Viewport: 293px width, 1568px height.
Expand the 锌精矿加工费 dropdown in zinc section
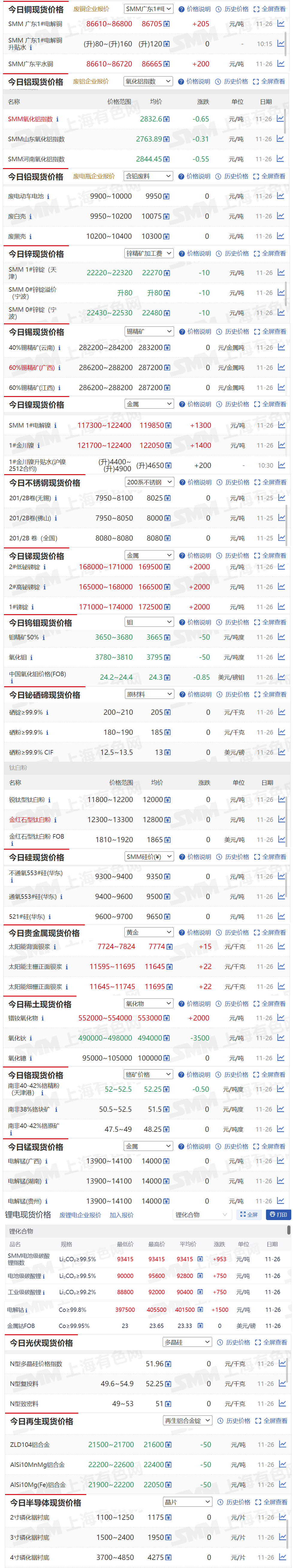tap(149, 253)
